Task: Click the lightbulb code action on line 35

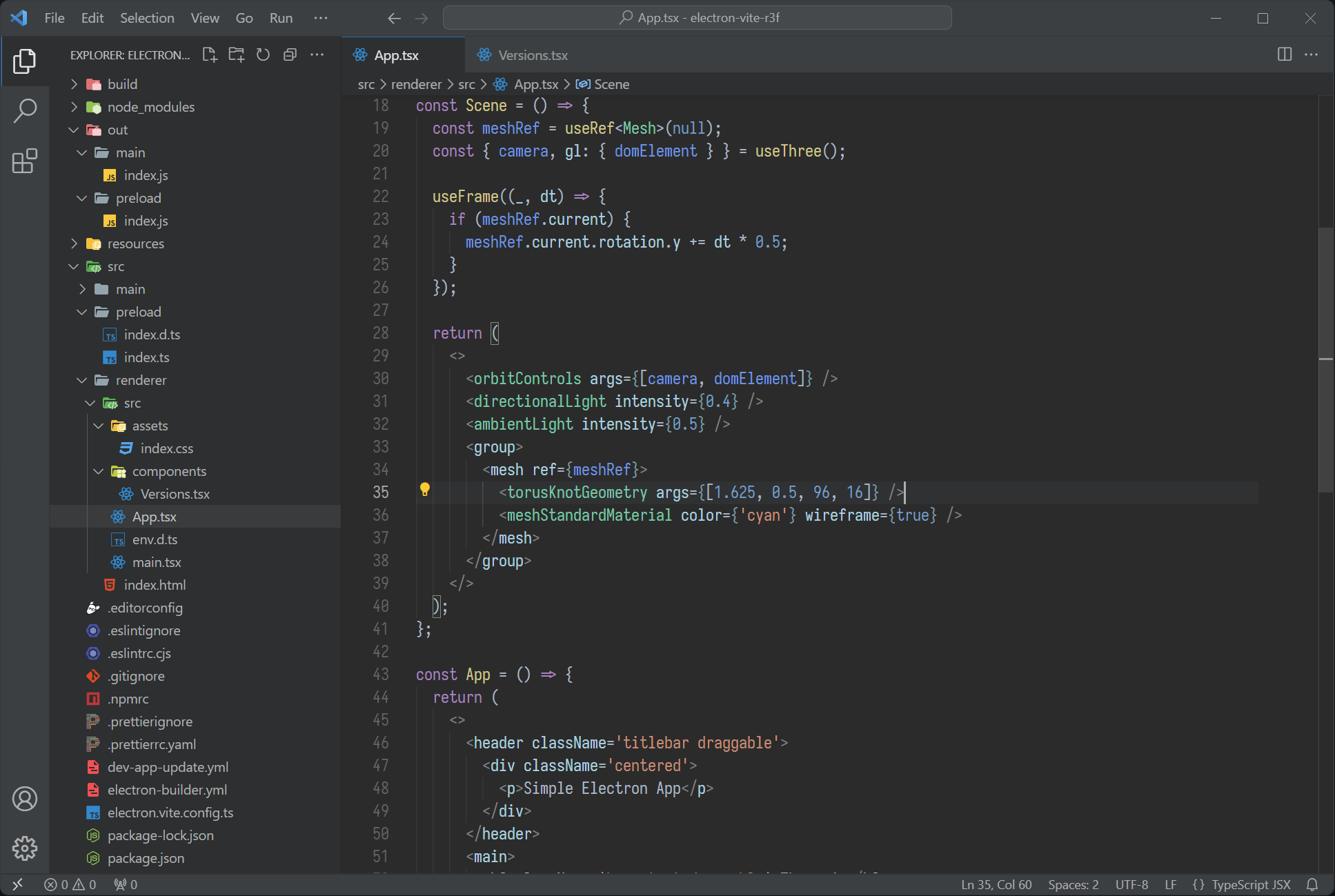Action: [x=425, y=490]
